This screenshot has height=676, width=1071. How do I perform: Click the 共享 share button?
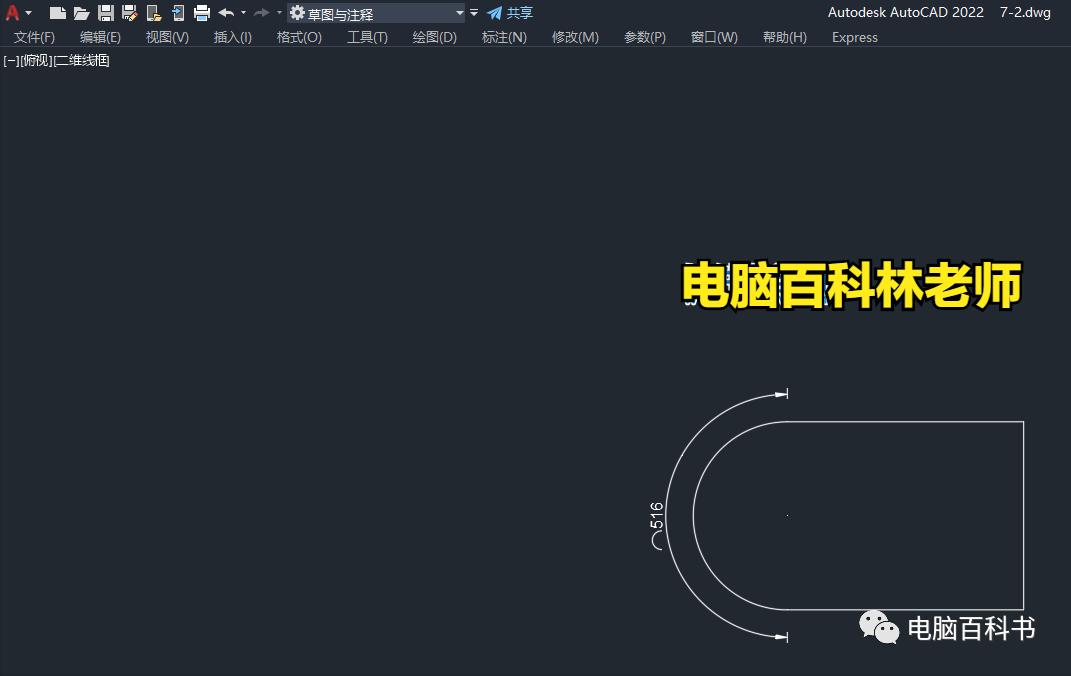point(516,13)
